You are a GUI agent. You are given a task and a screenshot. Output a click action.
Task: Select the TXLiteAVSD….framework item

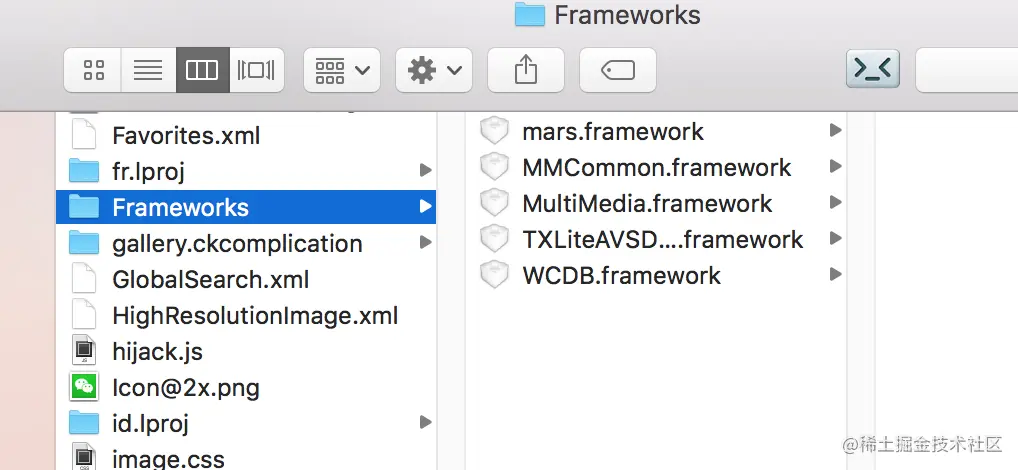click(656, 240)
